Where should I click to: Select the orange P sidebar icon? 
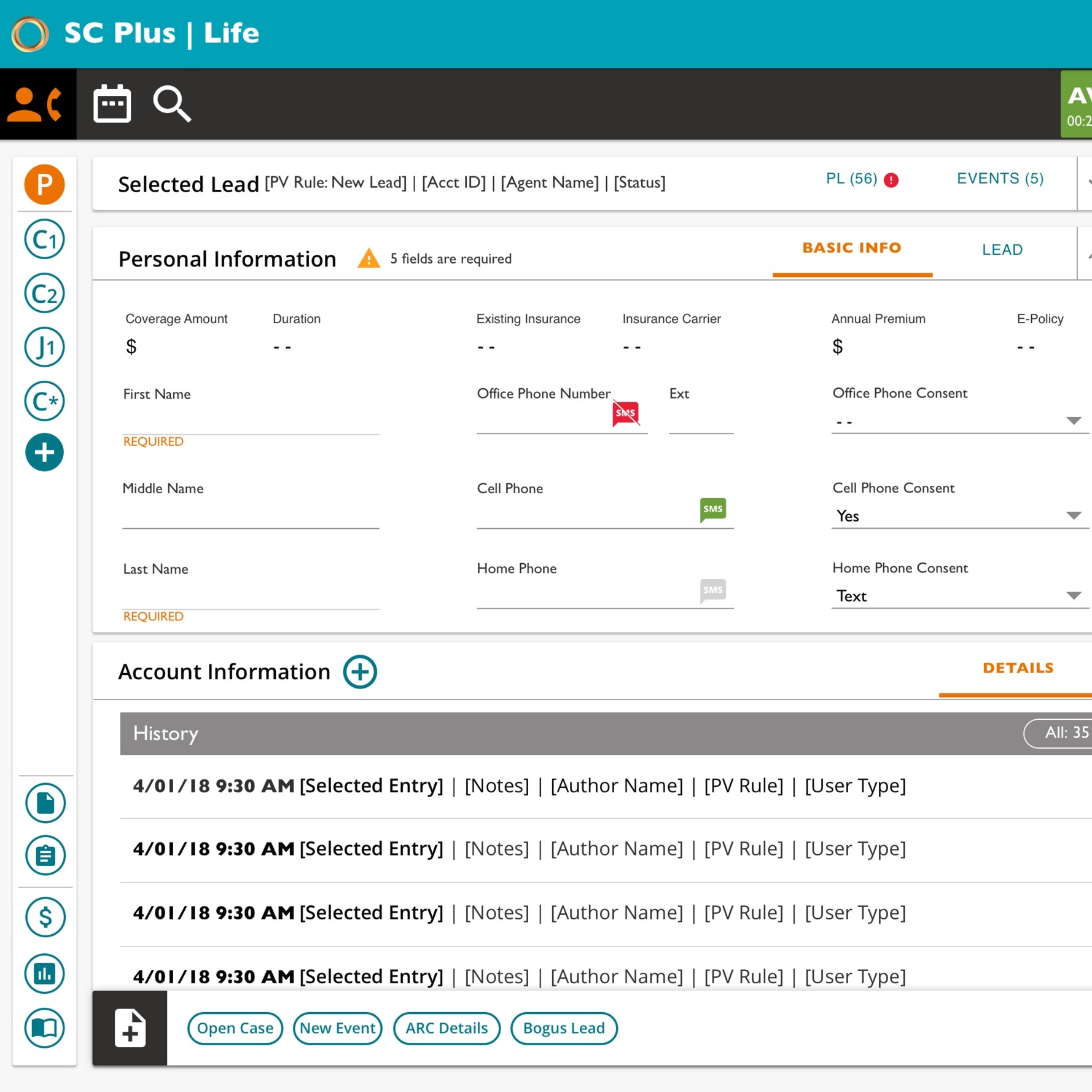click(x=44, y=184)
